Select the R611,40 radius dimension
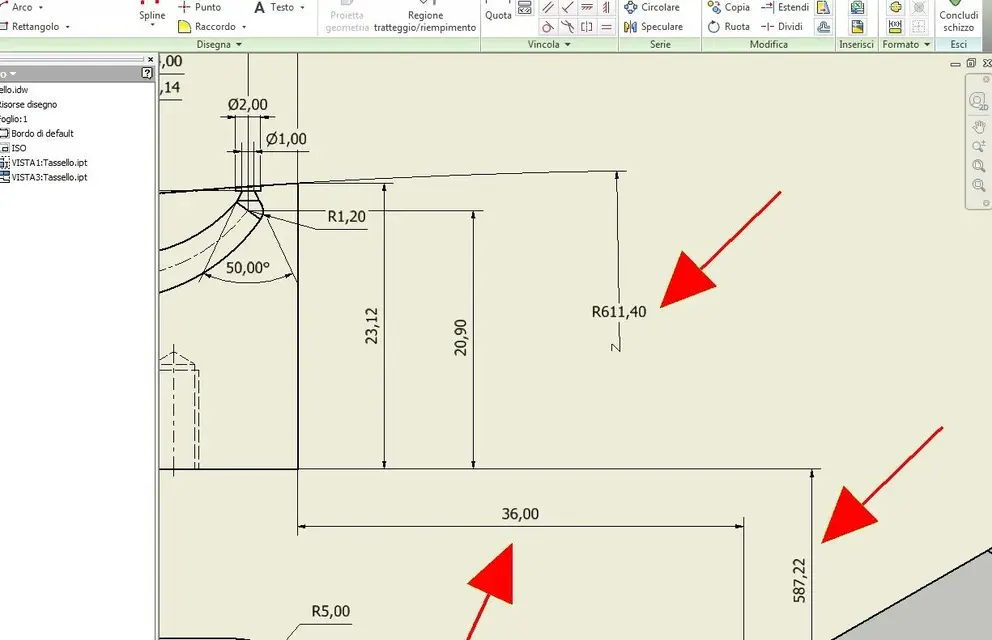This screenshot has height=640, width=992. pyautogui.click(x=619, y=312)
